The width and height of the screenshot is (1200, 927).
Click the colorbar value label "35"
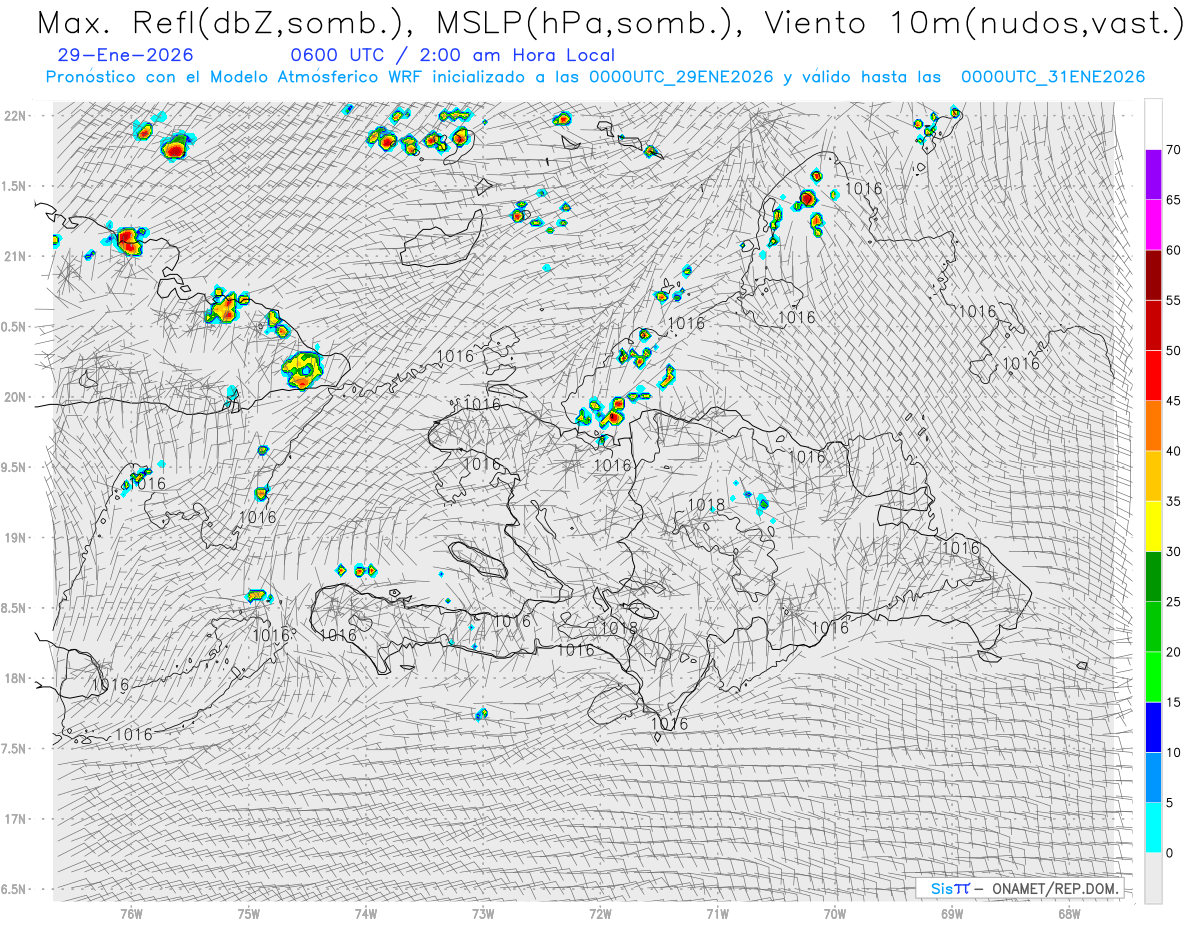pos(1174,501)
